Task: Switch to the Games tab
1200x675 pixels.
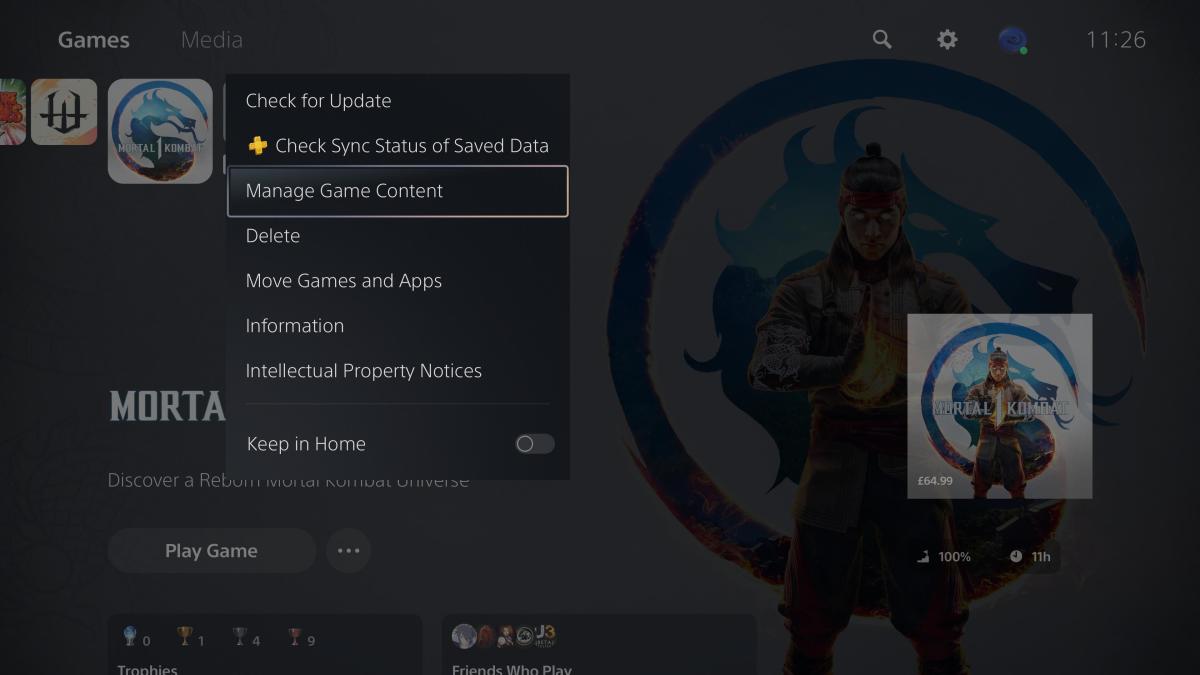Action: [x=94, y=40]
